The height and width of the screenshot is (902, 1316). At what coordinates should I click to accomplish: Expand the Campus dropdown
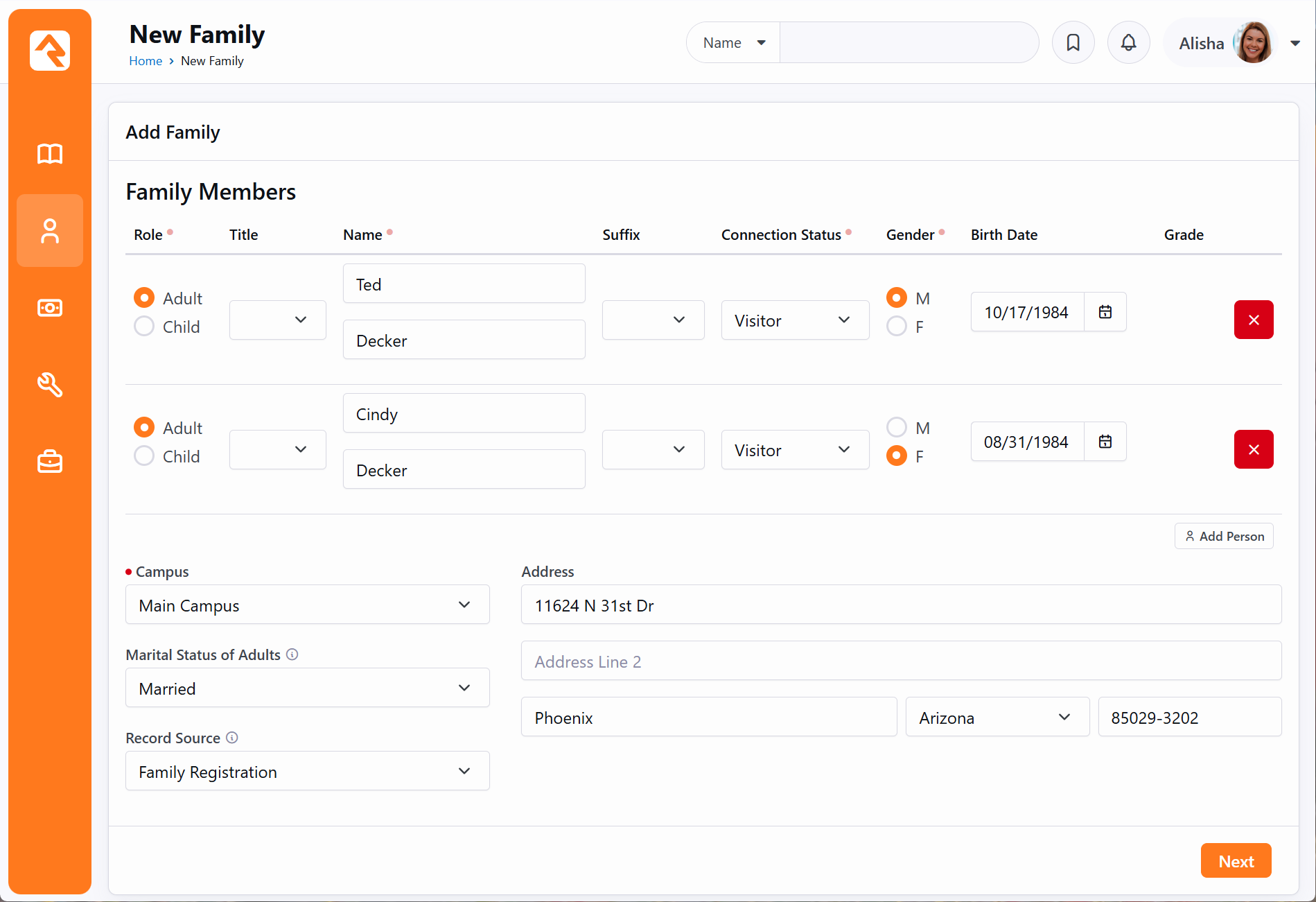tap(307, 605)
